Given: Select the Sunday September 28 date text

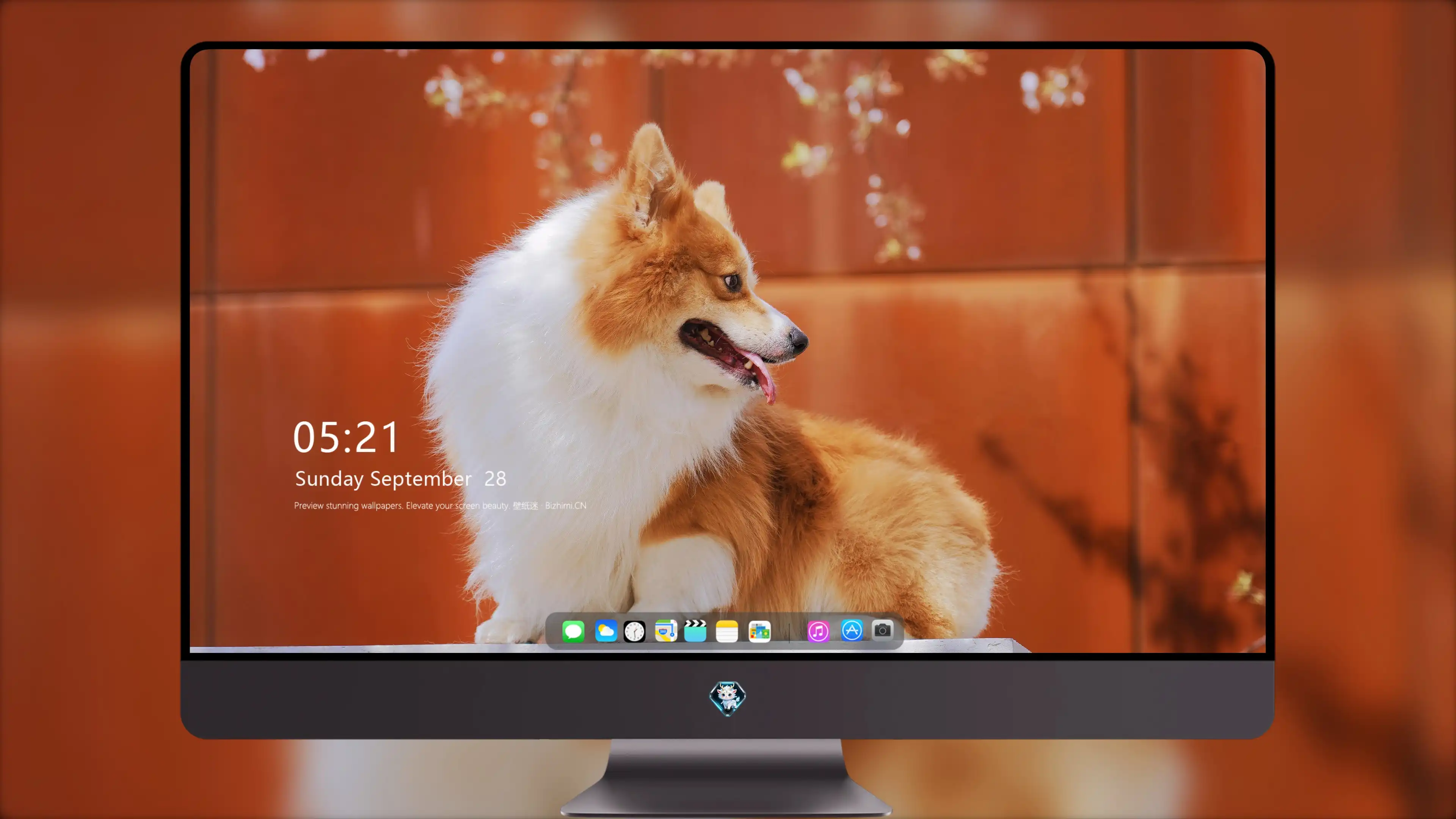Looking at the screenshot, I should 401,479.
